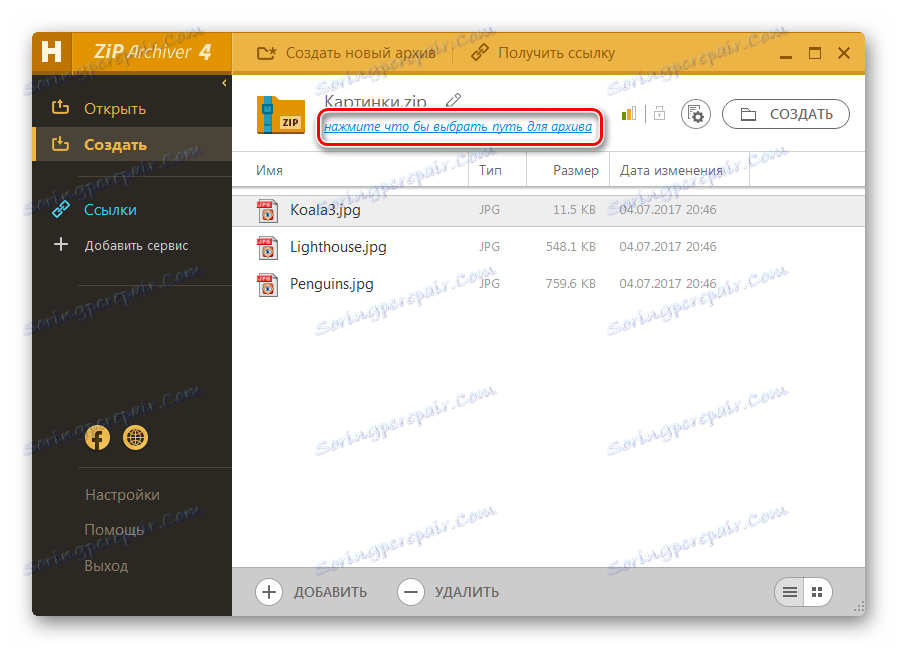Sort by Дата изменения column header

(x=671, y=170)
